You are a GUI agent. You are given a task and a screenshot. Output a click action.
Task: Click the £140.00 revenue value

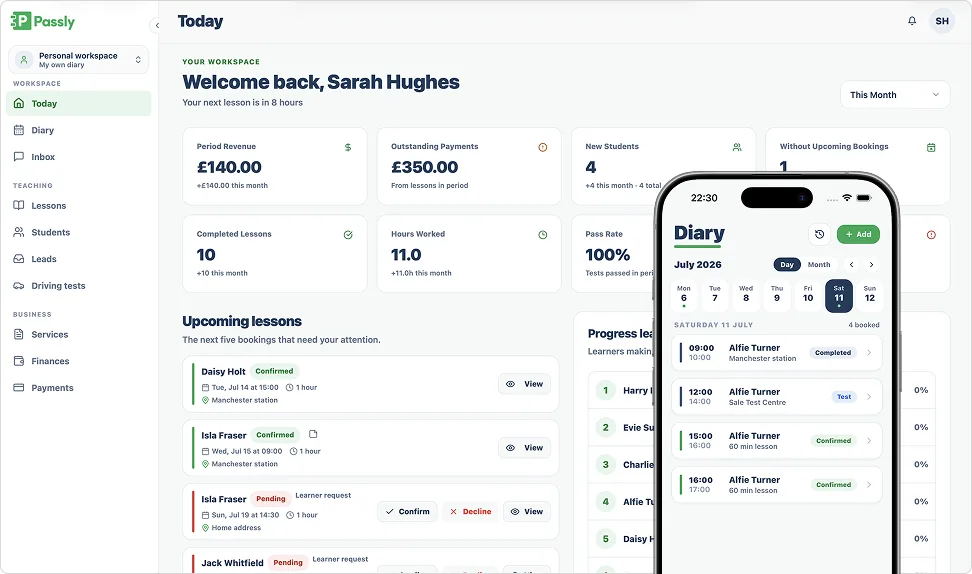229,167
